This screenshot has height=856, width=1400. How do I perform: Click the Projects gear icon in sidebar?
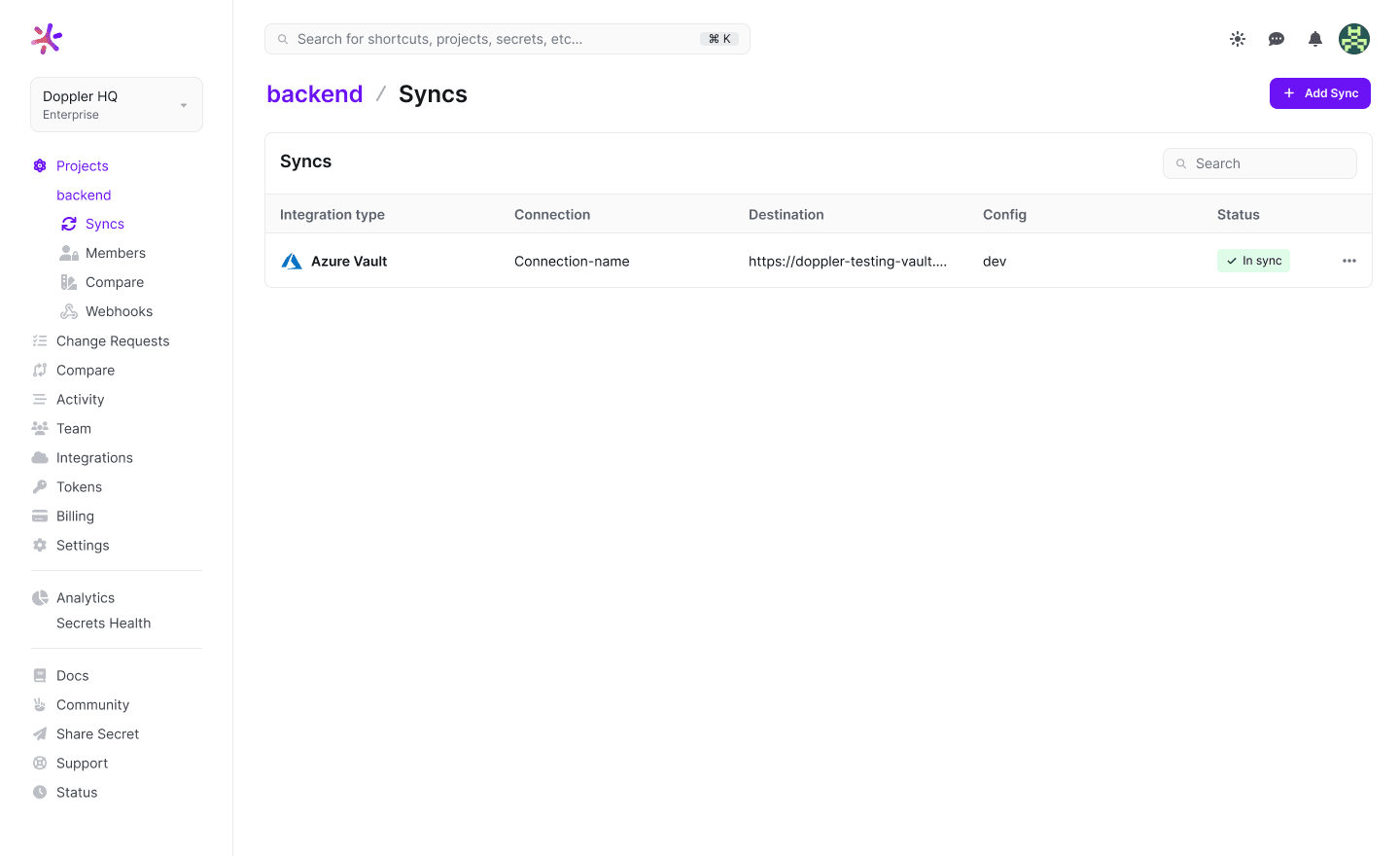(40, 166)
